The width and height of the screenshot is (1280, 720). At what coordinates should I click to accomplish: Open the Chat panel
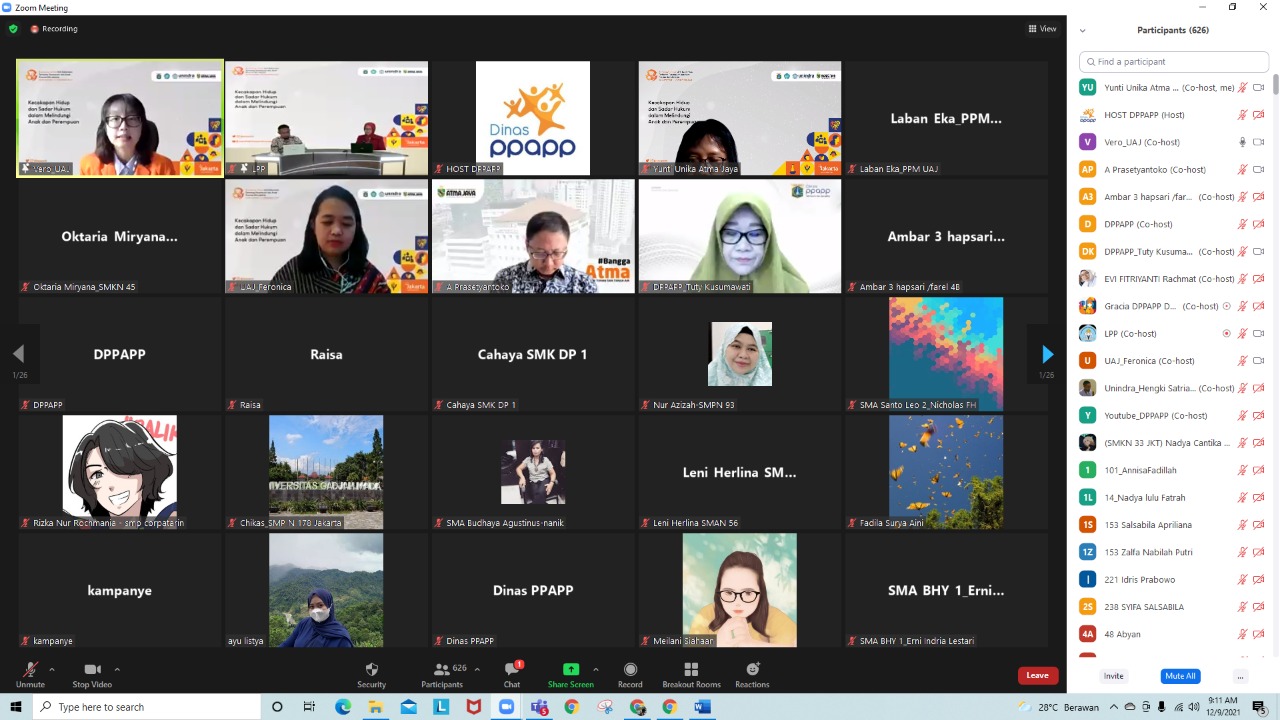tap(512, 673)
